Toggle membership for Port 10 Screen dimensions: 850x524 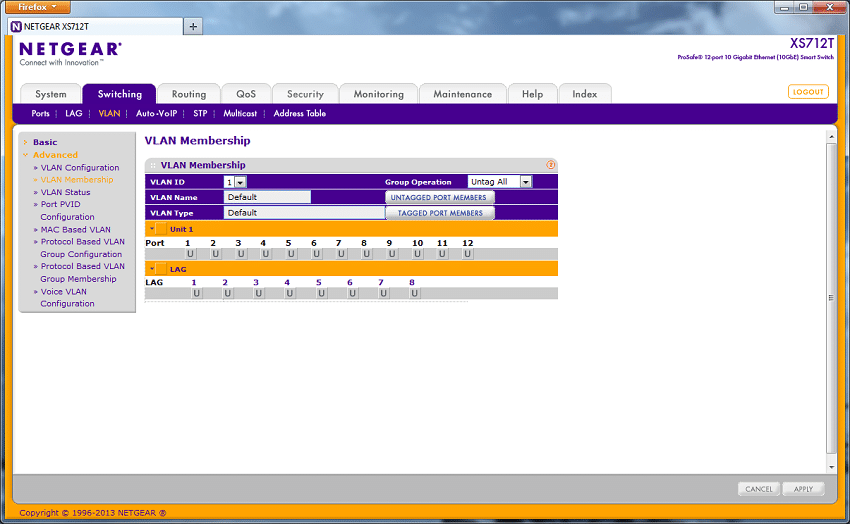click(417, 254)
